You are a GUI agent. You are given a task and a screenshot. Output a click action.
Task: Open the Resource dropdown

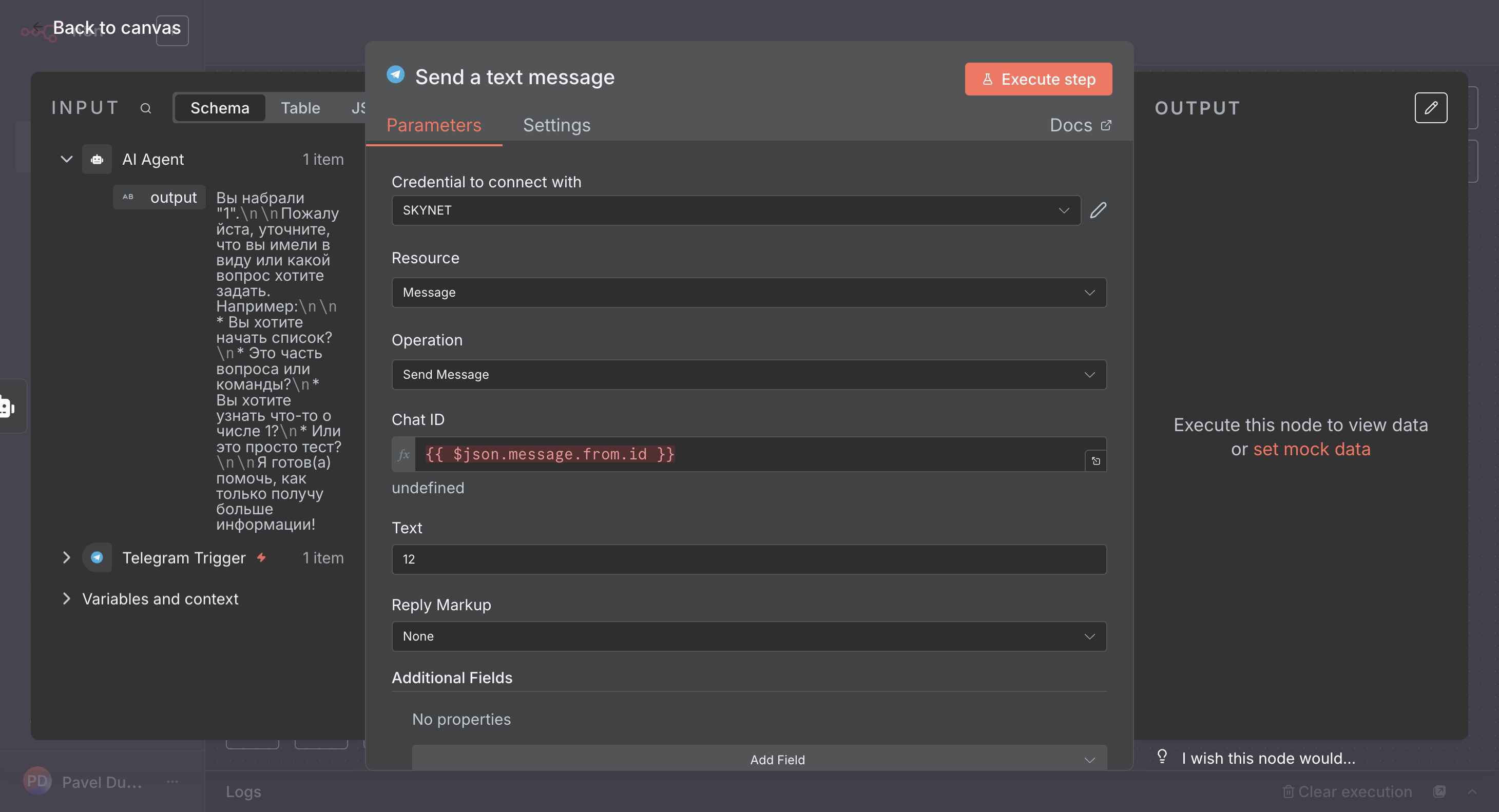click(x=748, y=293)
